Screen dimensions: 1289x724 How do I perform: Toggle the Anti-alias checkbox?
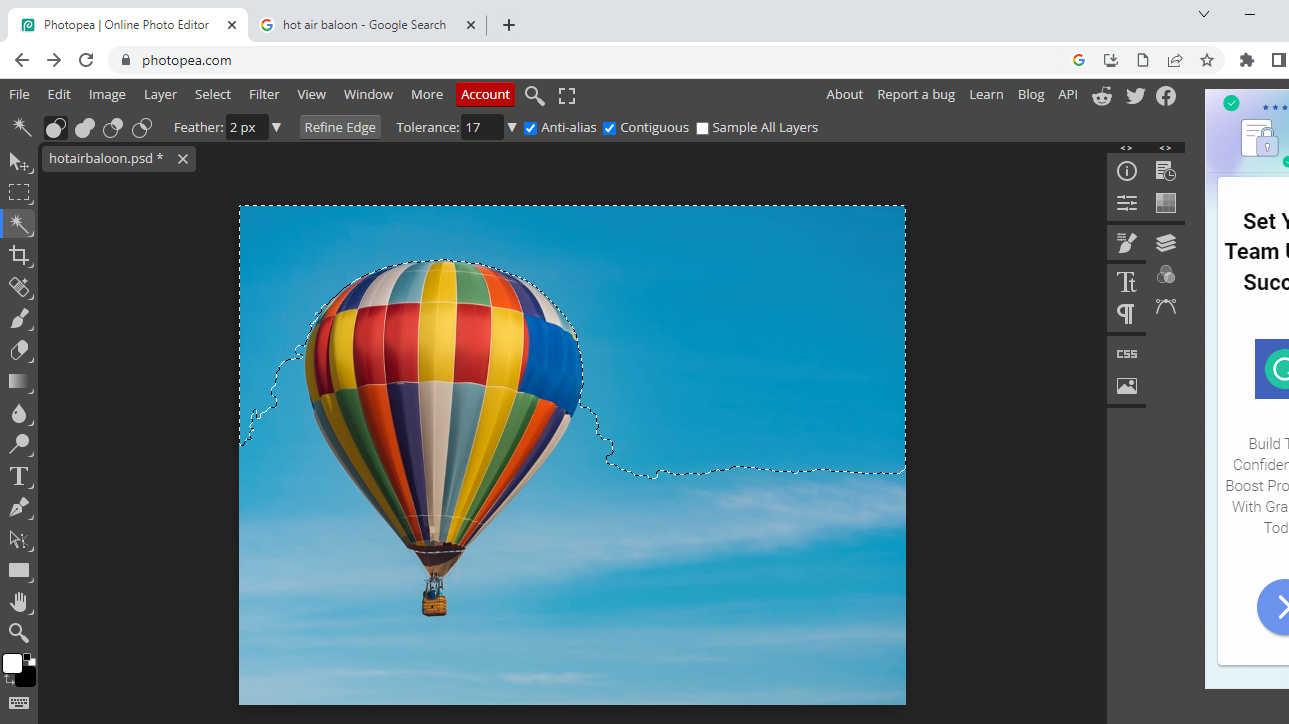pos(531,128)
